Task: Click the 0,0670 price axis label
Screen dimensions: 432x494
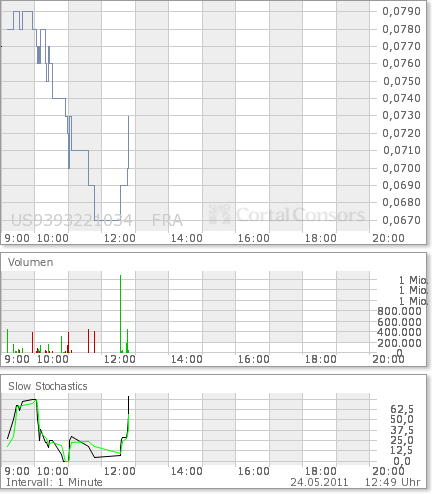Action: [401, 220]
